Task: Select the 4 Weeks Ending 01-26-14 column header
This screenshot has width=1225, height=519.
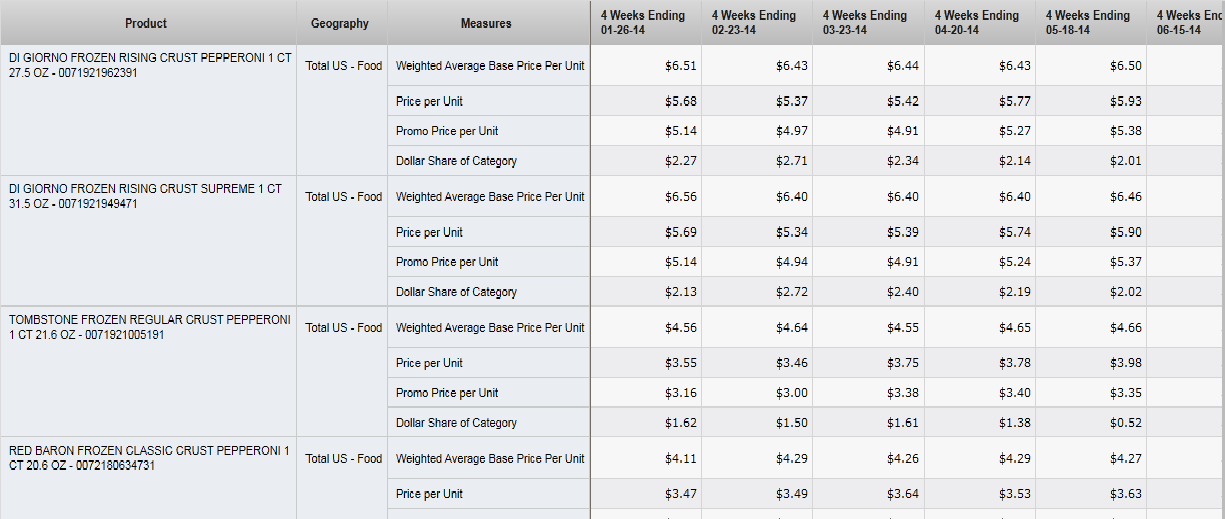Action: click(x=643, y=23)
